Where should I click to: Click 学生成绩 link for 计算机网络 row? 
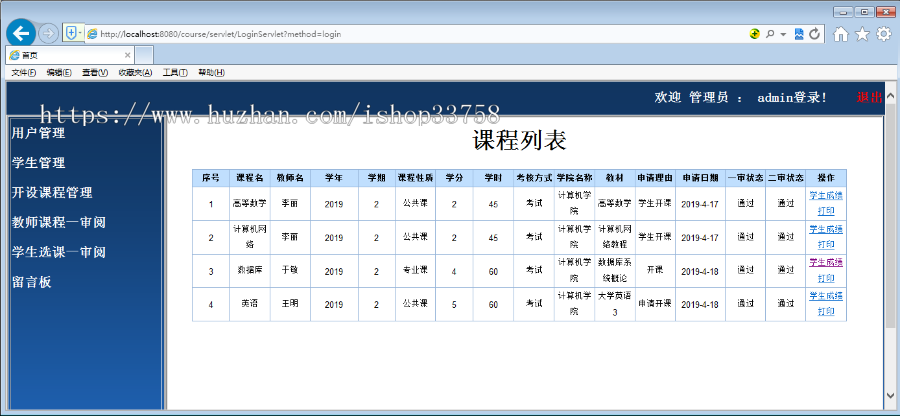(x=826, y=230)
